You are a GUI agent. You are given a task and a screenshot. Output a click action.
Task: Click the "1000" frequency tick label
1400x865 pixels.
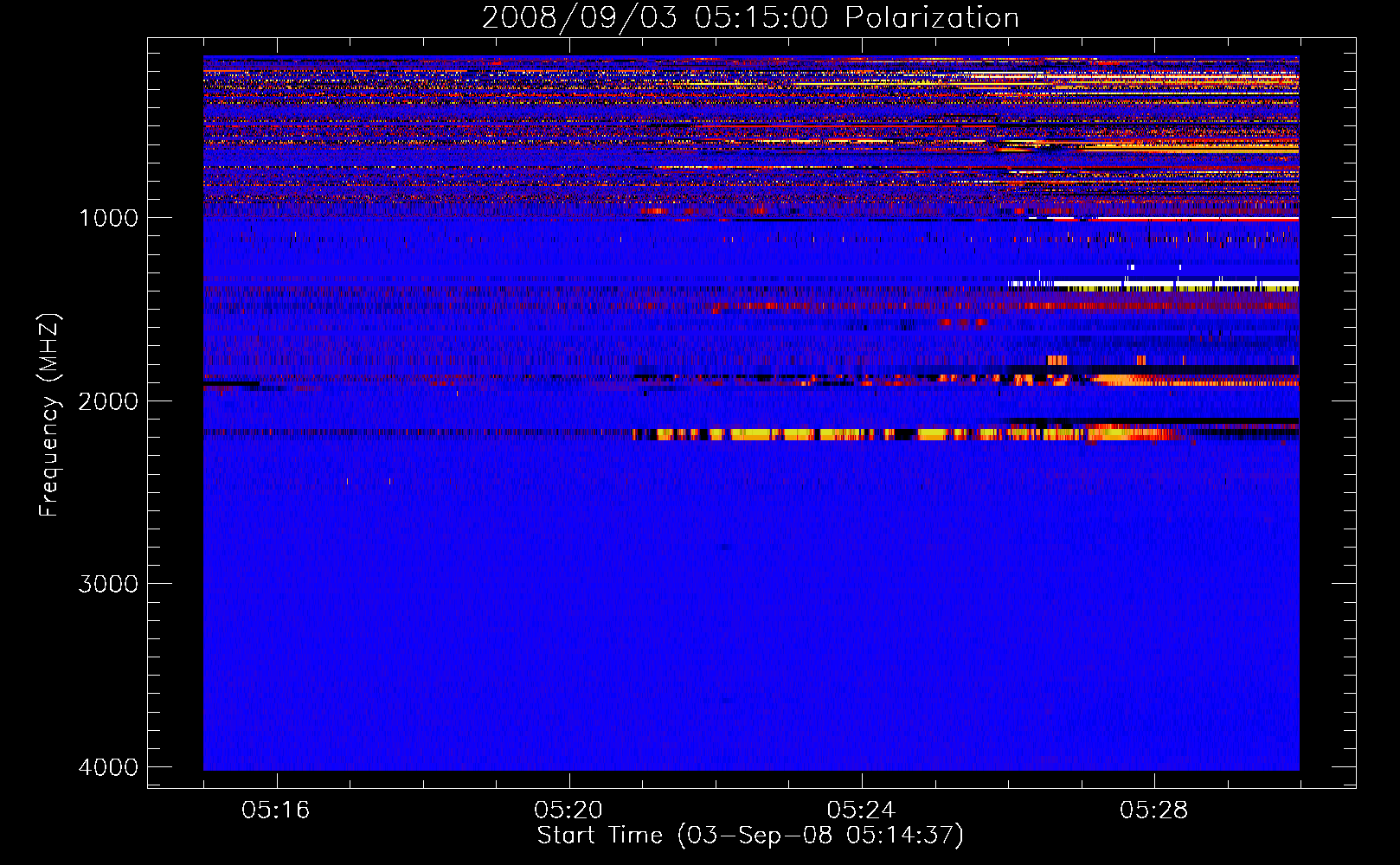108,217
